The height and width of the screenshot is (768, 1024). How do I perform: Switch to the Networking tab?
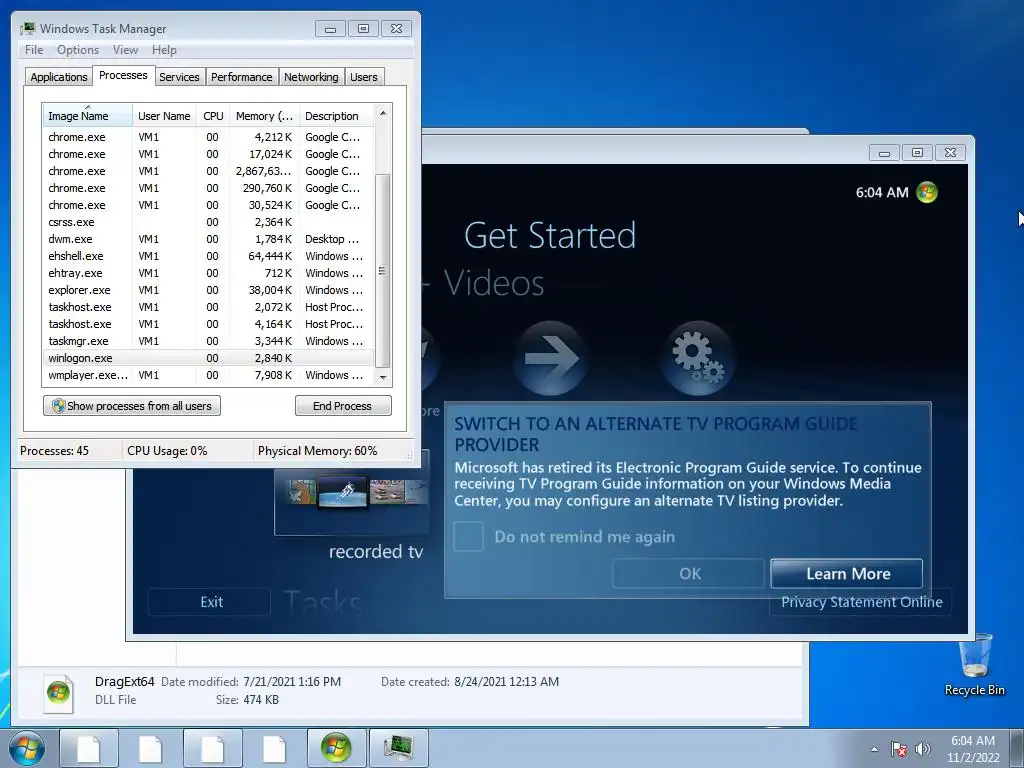point(311,77)
